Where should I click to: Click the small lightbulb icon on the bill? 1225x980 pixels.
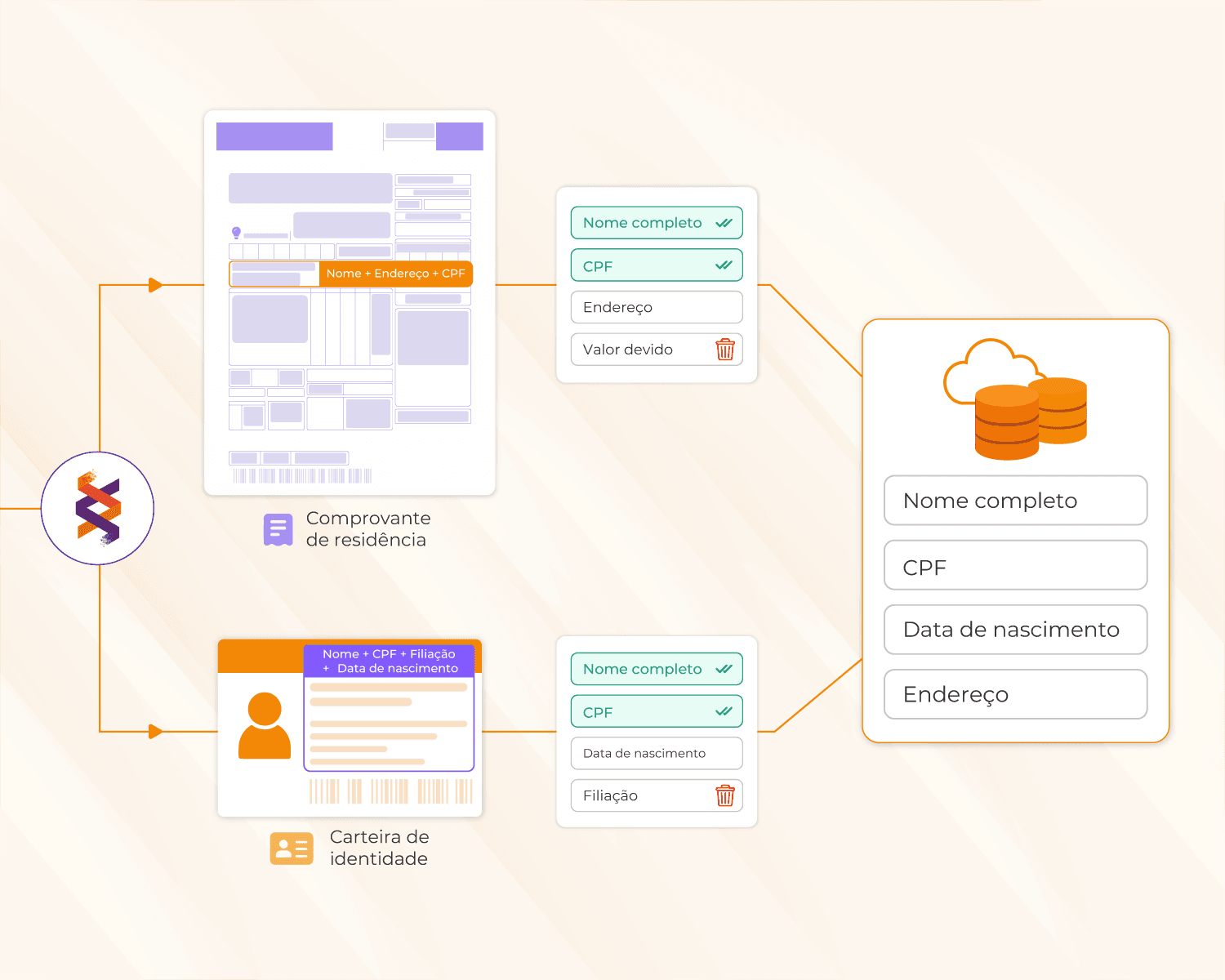(x=236, y=233)
